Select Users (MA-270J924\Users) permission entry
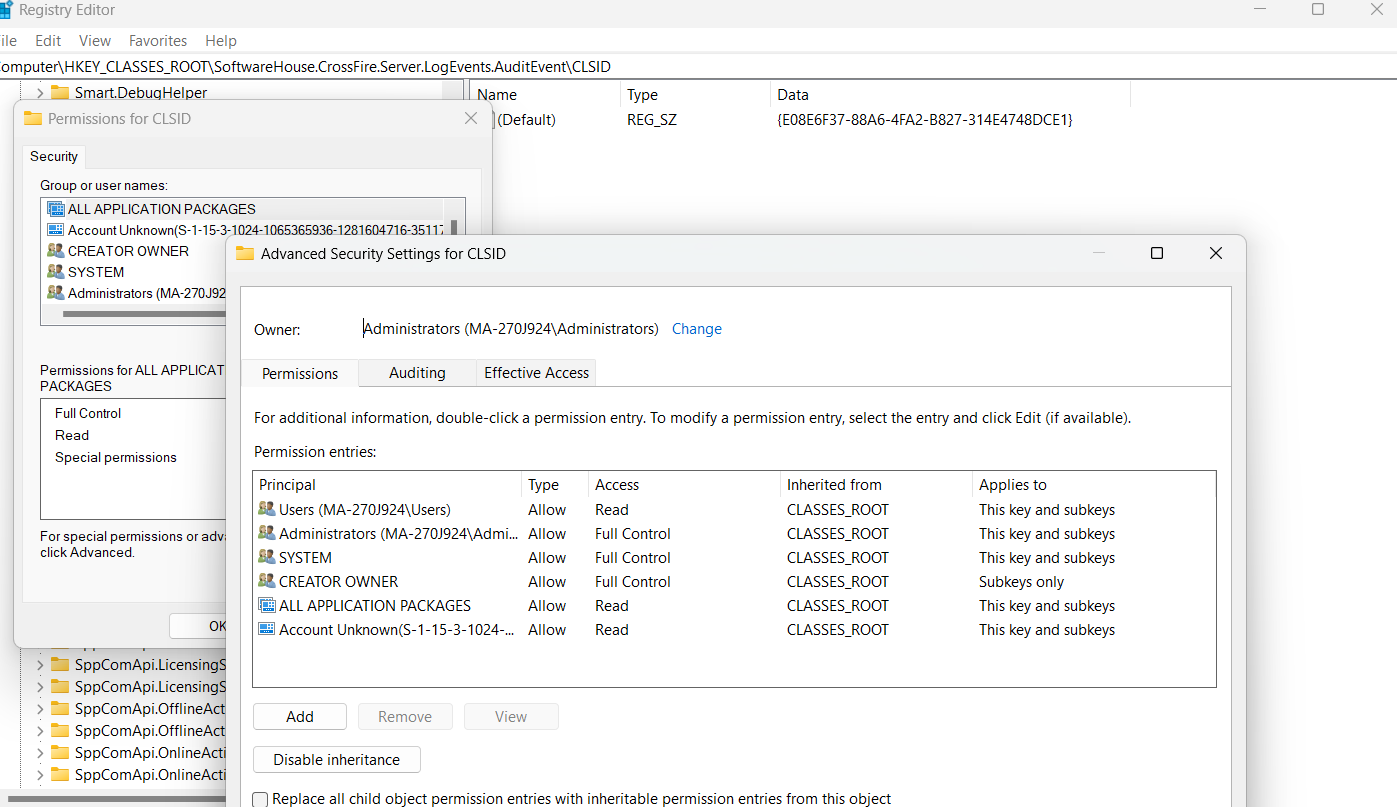 [734, 510]
